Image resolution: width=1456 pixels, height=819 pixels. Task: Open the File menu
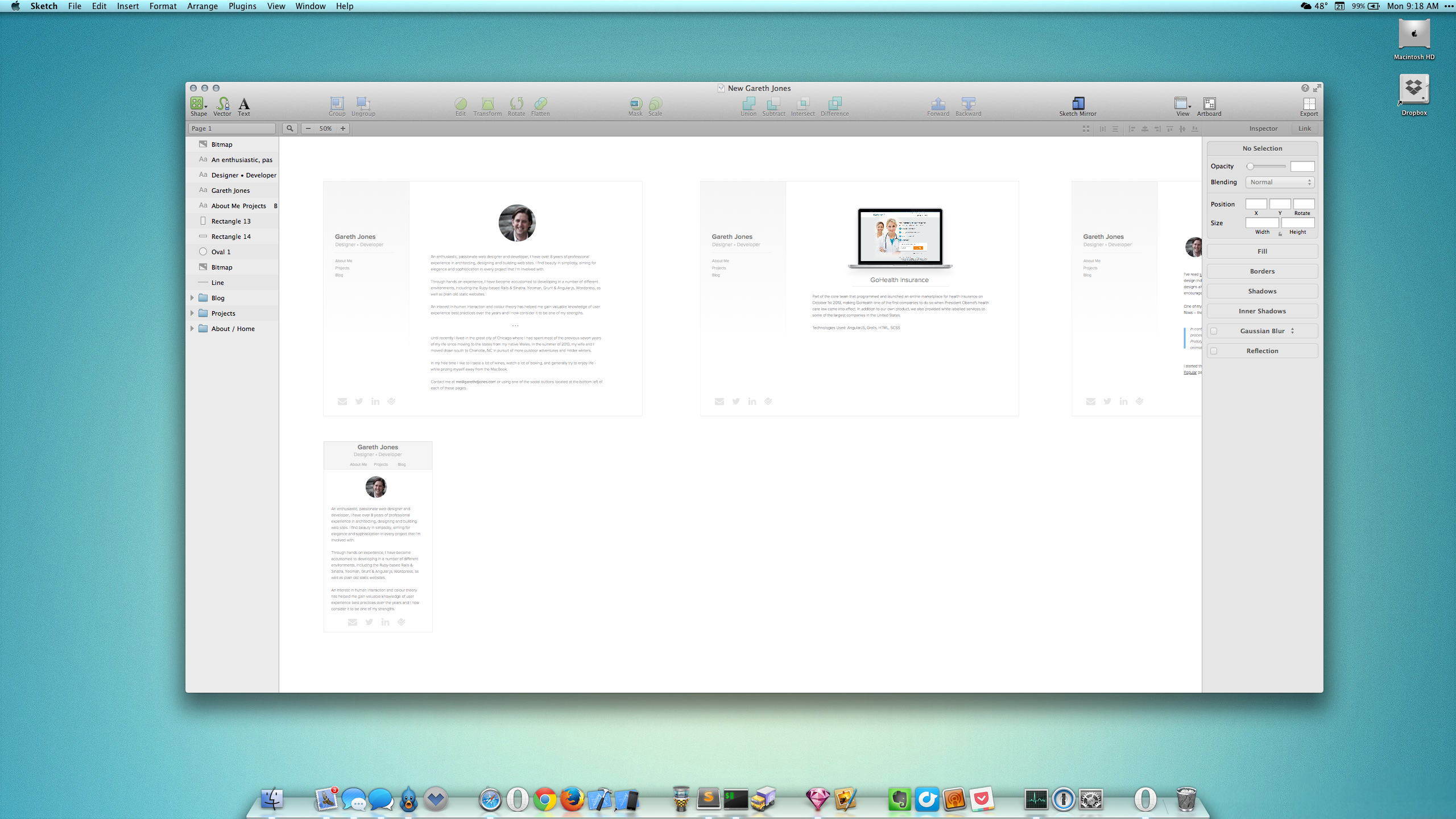pyautogui.click(x=75, y=6)
